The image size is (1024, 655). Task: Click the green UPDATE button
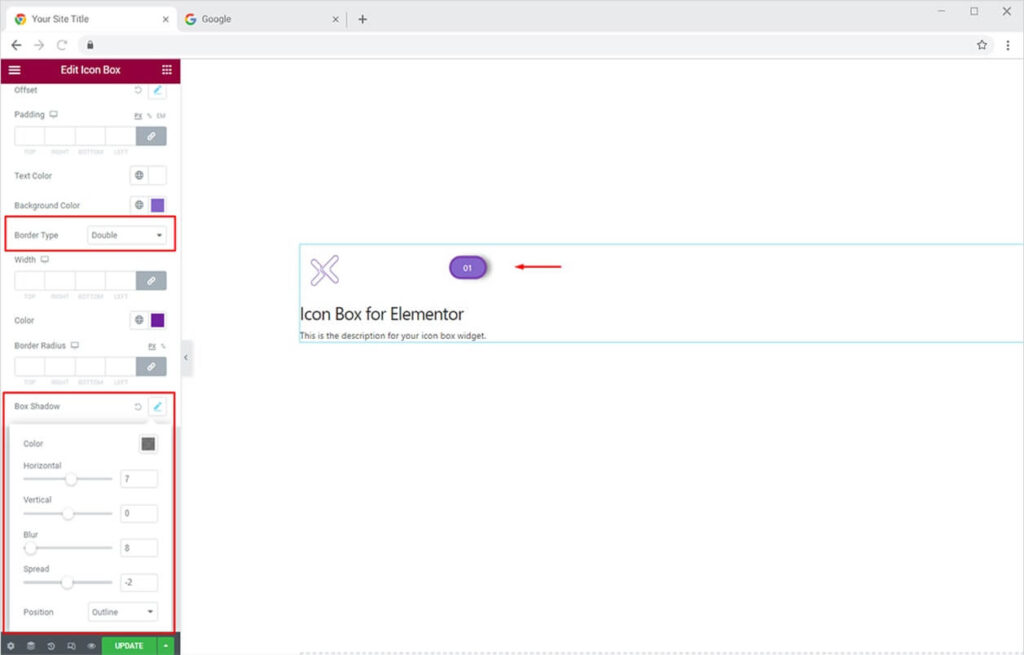[x=129, y=646]
